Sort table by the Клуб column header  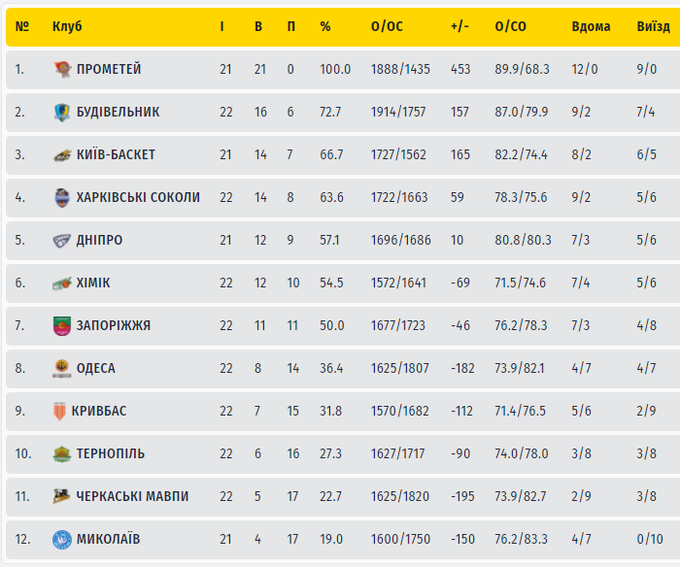point(67,26)
